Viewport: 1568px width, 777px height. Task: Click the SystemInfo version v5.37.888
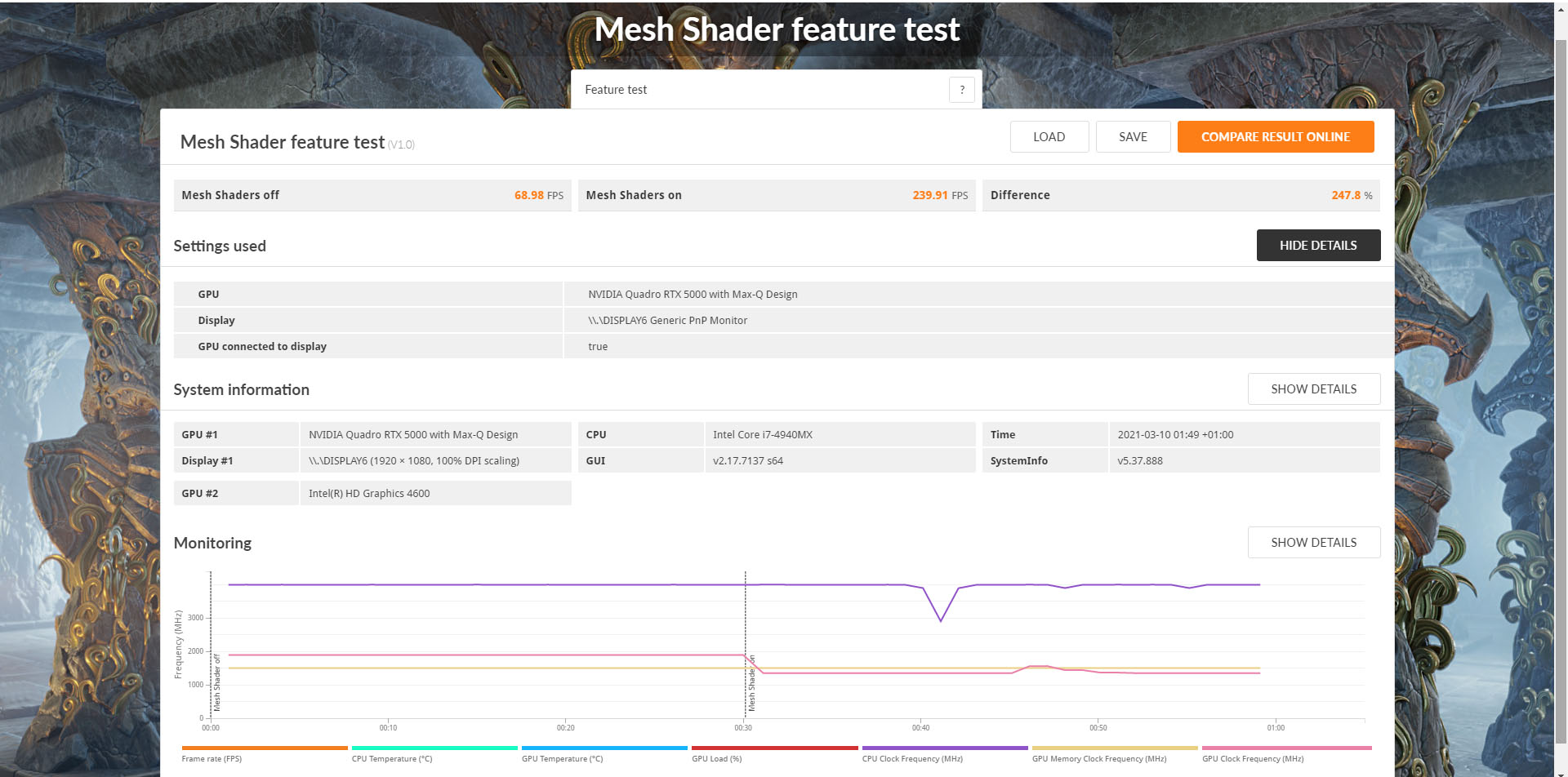pos(1140,461)
